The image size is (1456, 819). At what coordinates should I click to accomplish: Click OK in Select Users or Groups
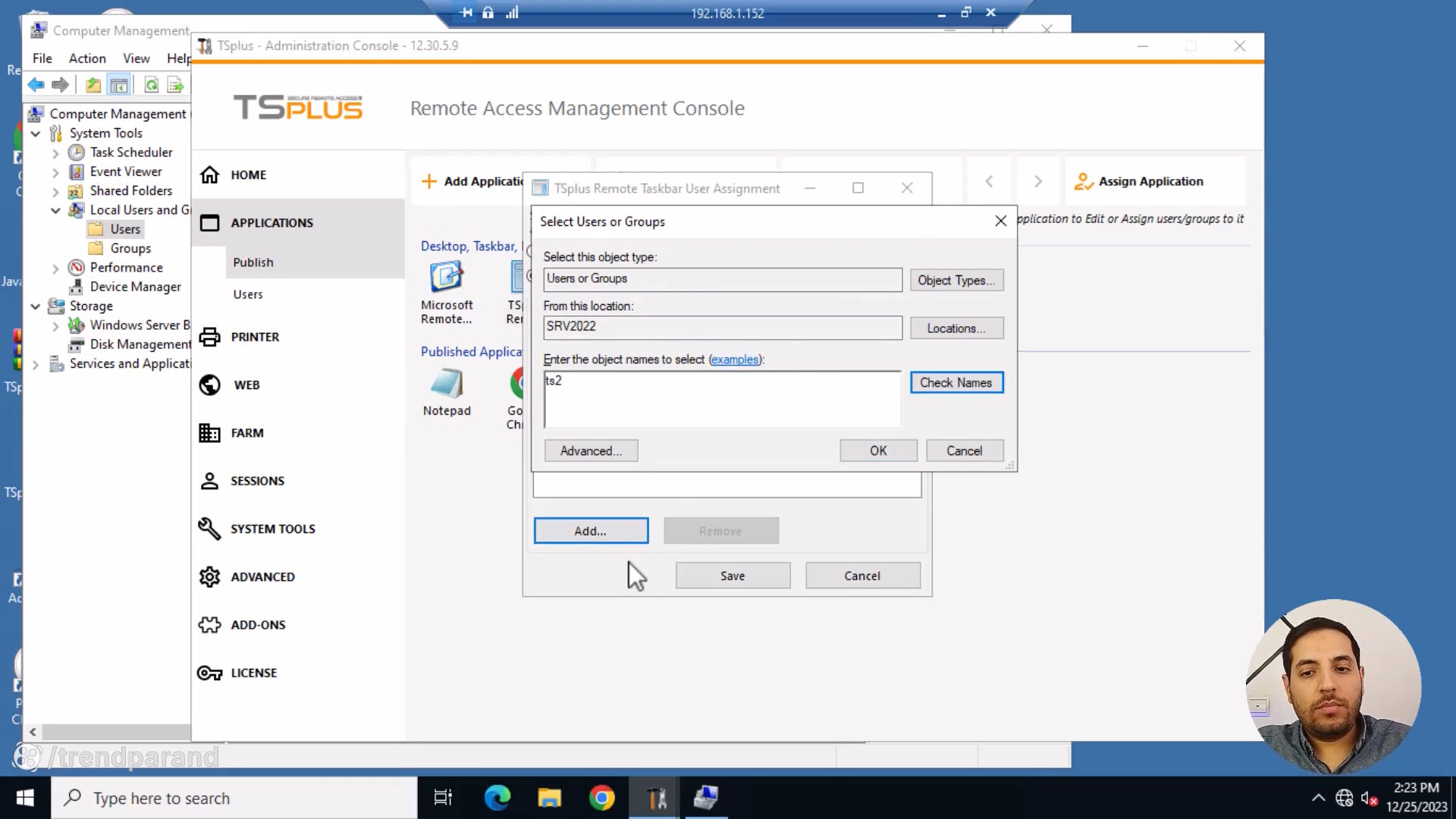click(878, 450)
